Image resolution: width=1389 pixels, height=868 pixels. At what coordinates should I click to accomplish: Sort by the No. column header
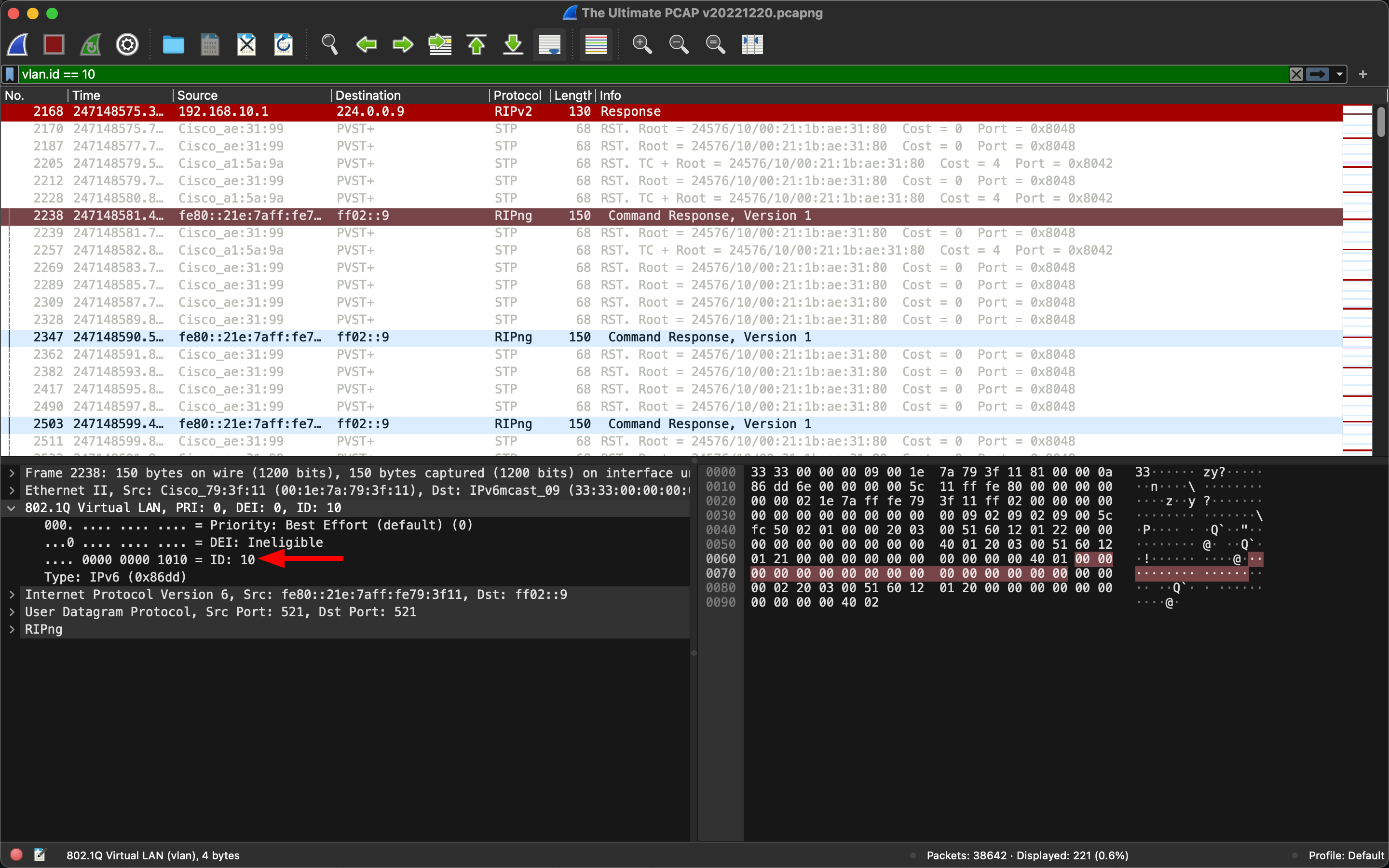(33, 95)
